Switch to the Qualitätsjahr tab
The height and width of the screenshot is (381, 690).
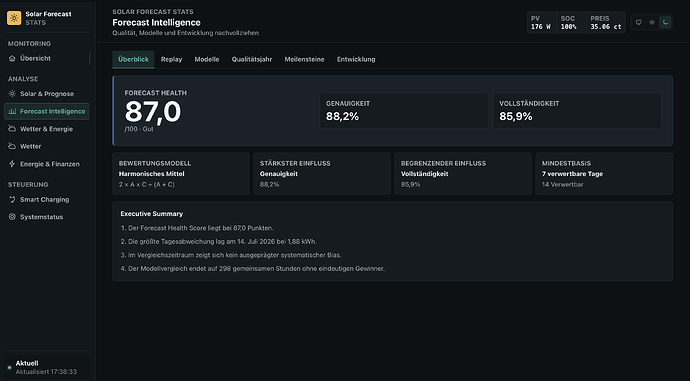pos(252,59)
